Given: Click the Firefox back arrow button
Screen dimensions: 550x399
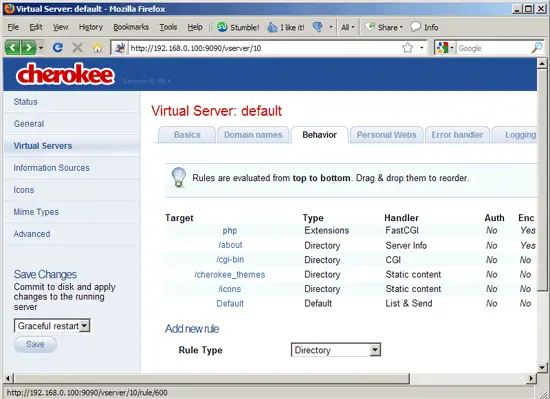Looking at the screenshot, I should tap(12, 47).
